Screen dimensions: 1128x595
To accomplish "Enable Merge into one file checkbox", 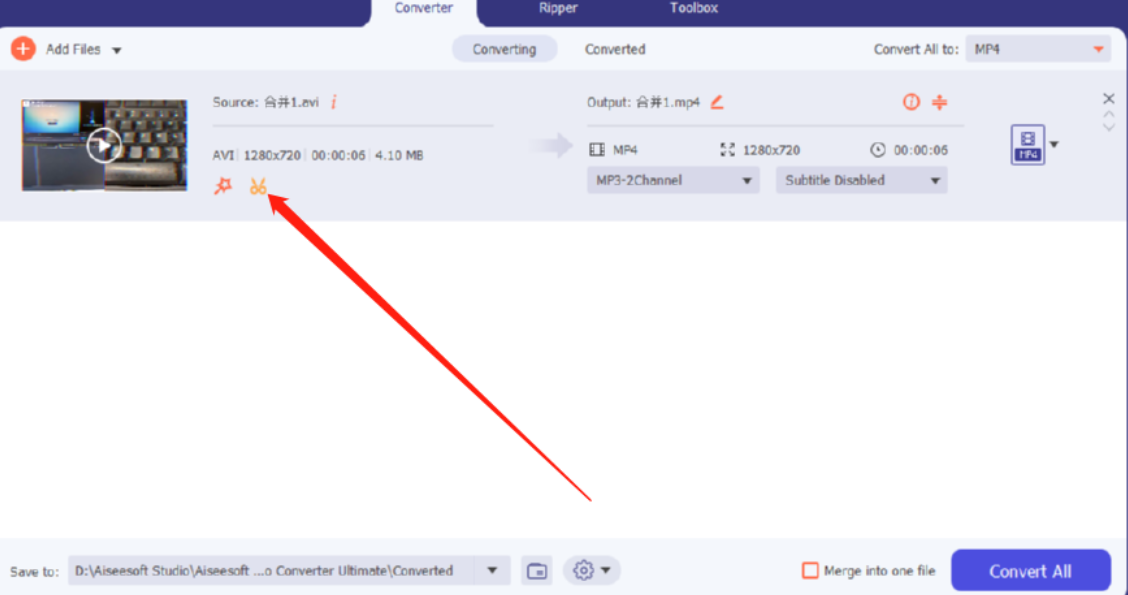I will [810, 571].
